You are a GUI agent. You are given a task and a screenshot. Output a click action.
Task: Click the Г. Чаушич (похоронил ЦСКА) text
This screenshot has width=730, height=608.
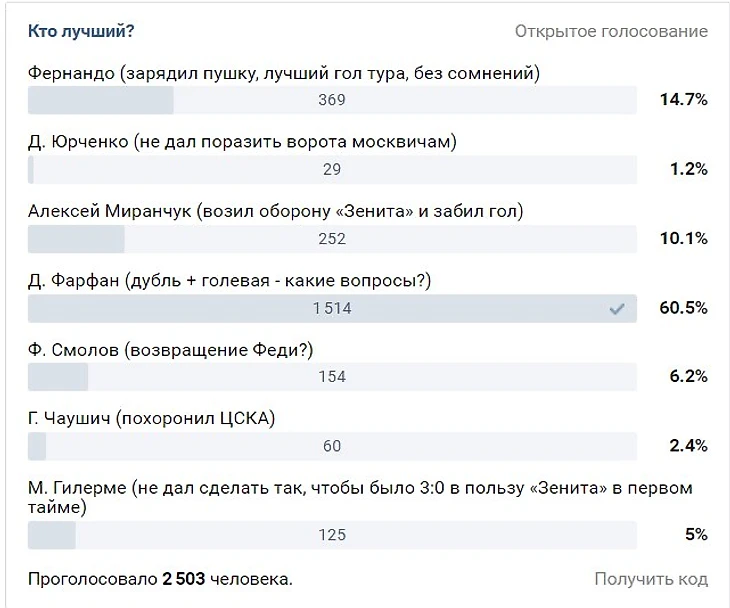[x=151, y=419]
